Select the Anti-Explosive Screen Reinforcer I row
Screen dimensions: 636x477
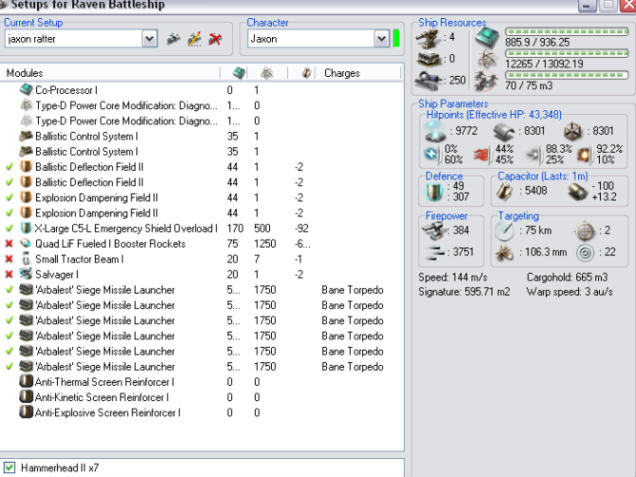coord(202,413)
